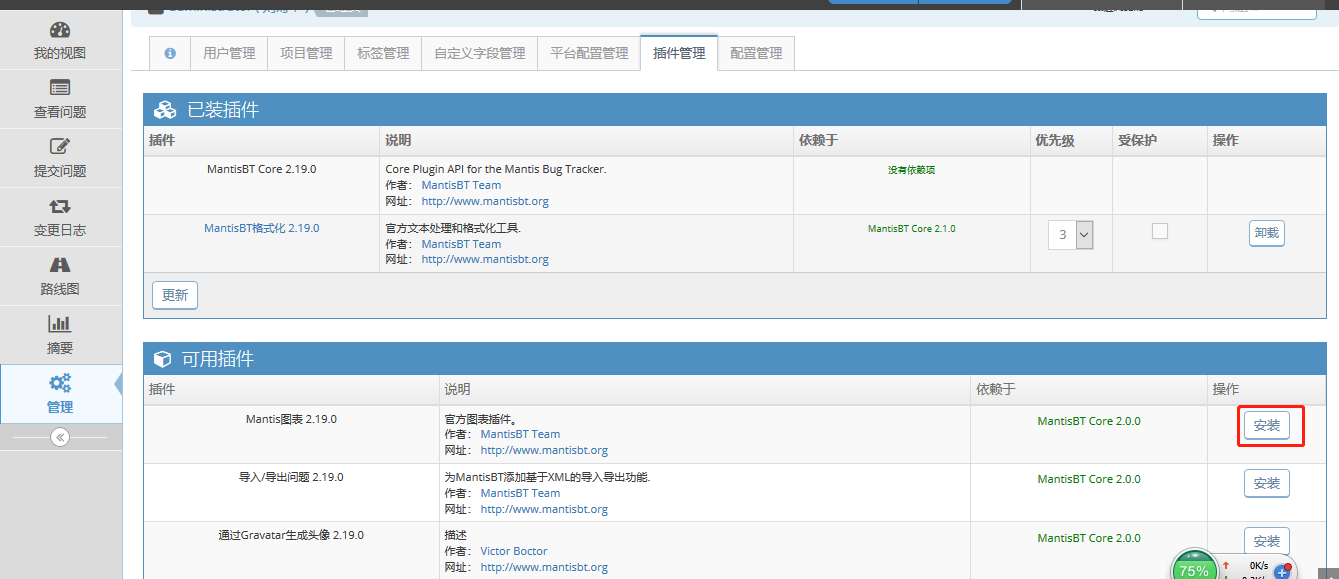Switch to 自定义字段管理 tab
1339x579 pixels.
(479, 53)
